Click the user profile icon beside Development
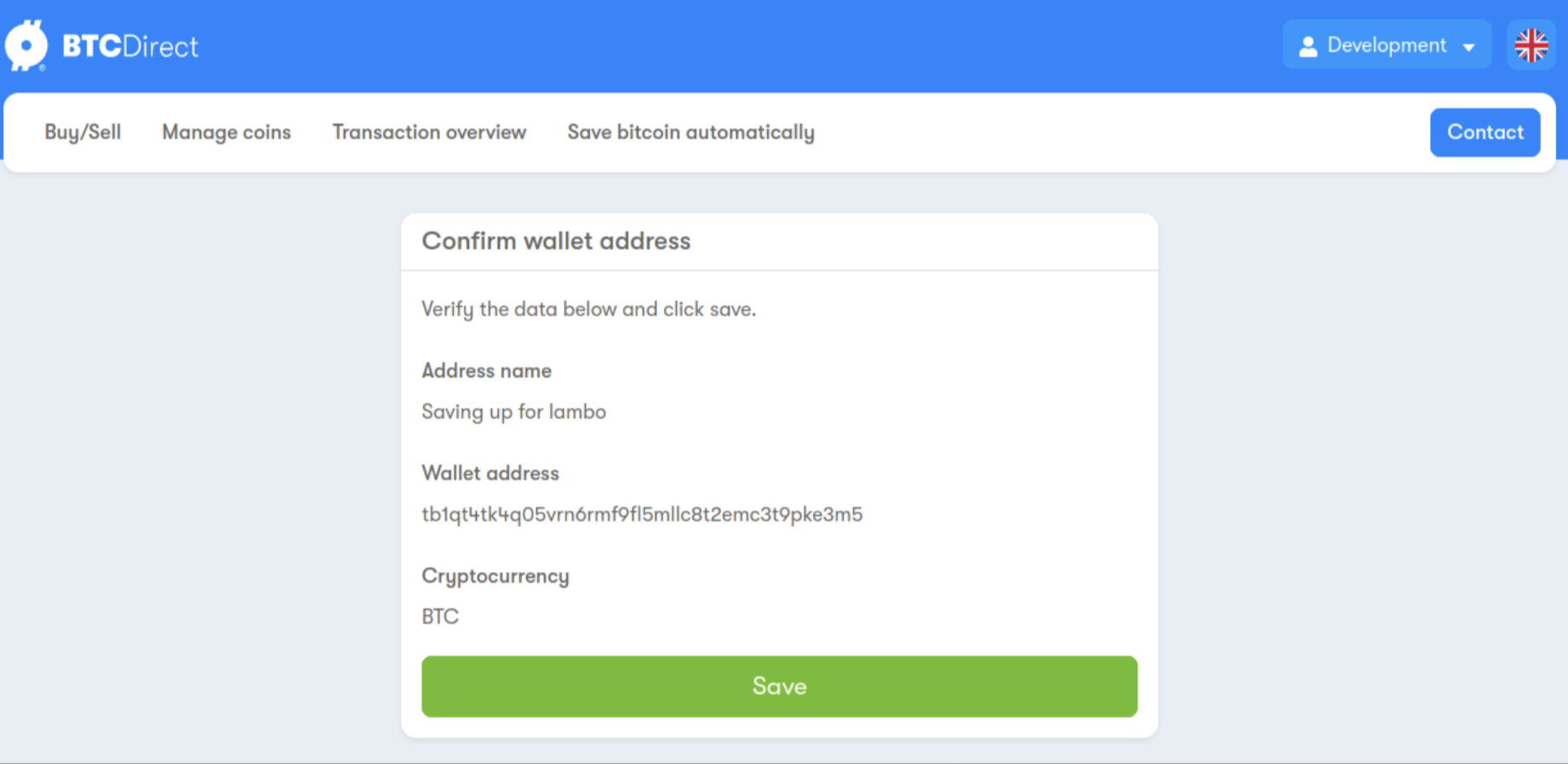The height and width of the screenshot is (764, 1568). tap(1307, 45)
